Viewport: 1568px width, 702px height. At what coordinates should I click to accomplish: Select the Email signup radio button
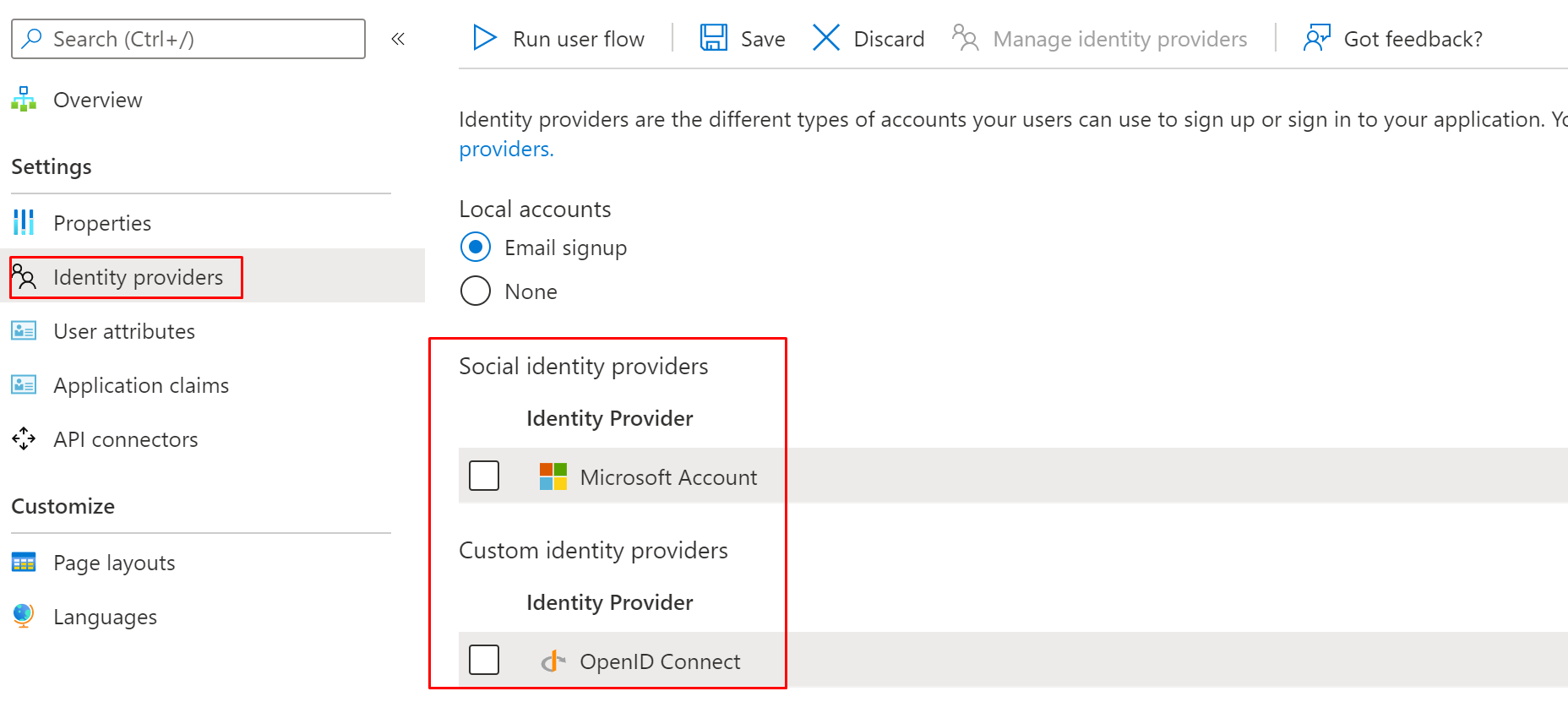click(476, 248)
